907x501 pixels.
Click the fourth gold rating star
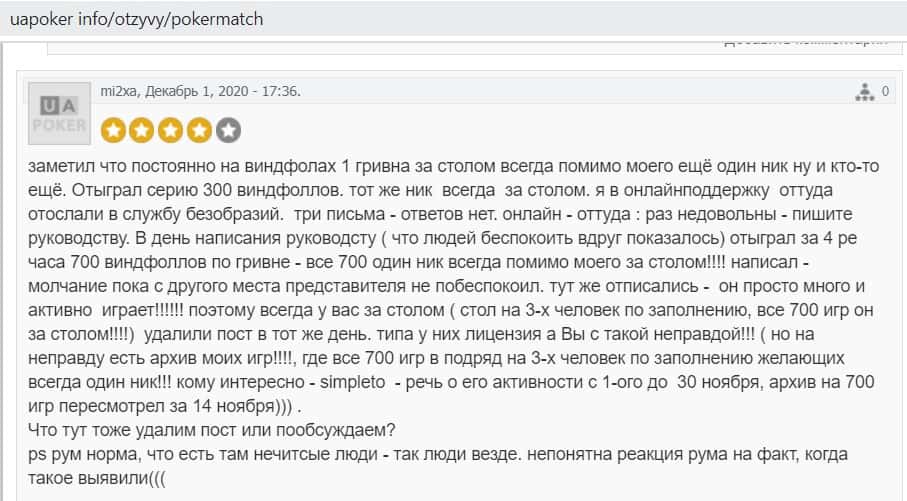click(x=200, y=130)
